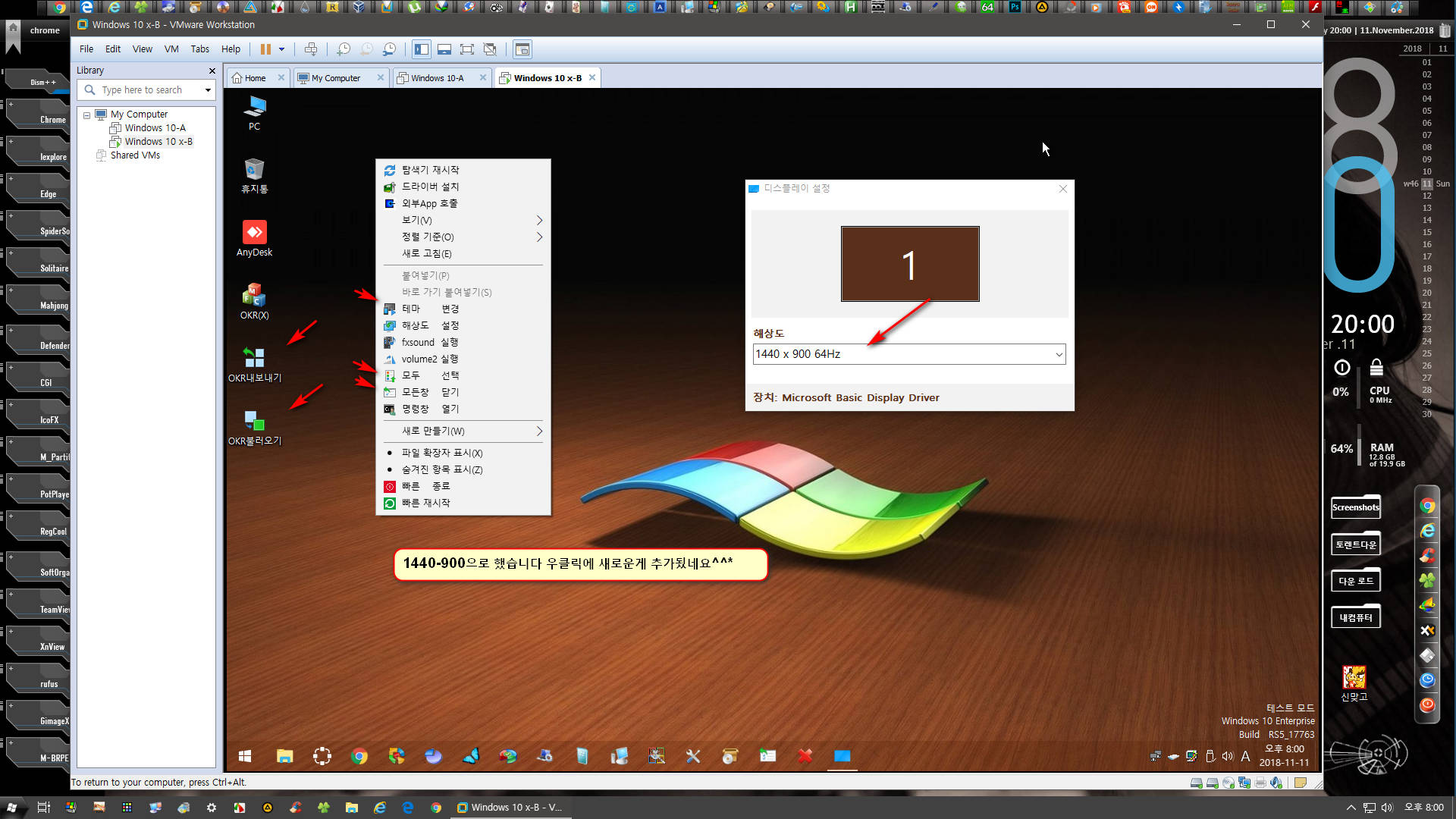
Task: Toggle the console view icon in toolbar
Action: pyautogui.click(x=522, y=49)
